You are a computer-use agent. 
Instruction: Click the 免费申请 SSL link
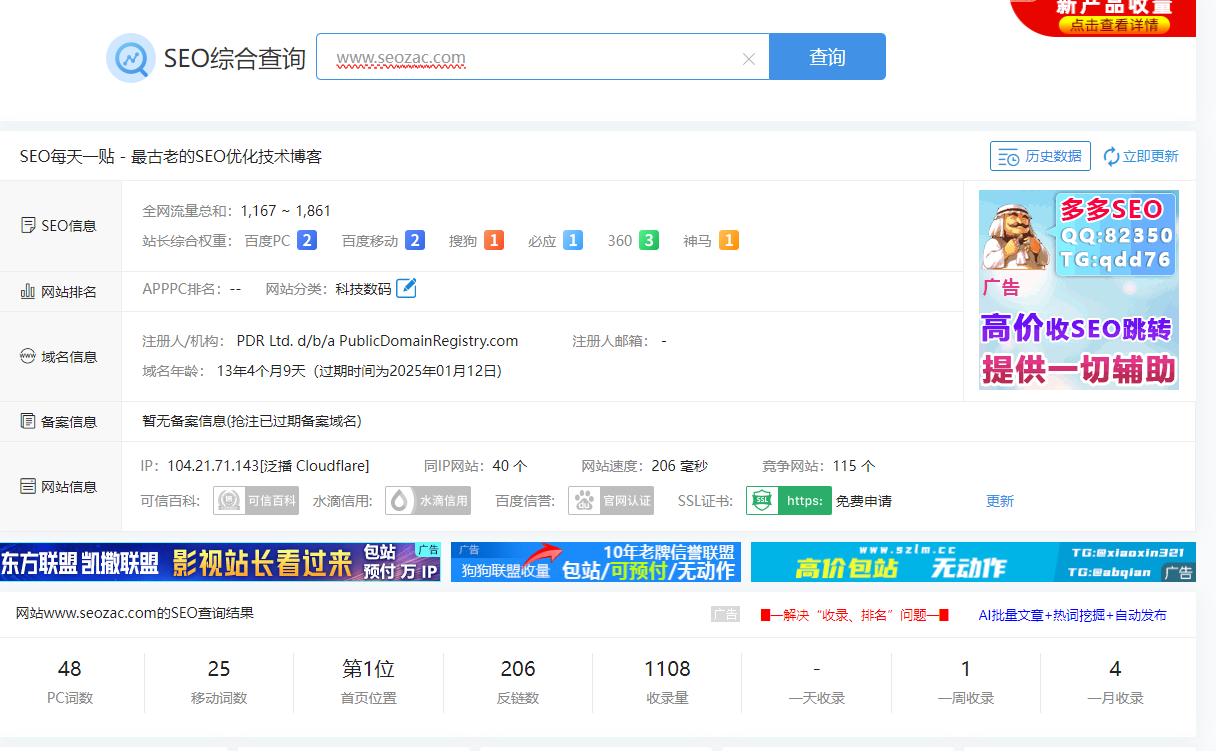coord(864,501)
